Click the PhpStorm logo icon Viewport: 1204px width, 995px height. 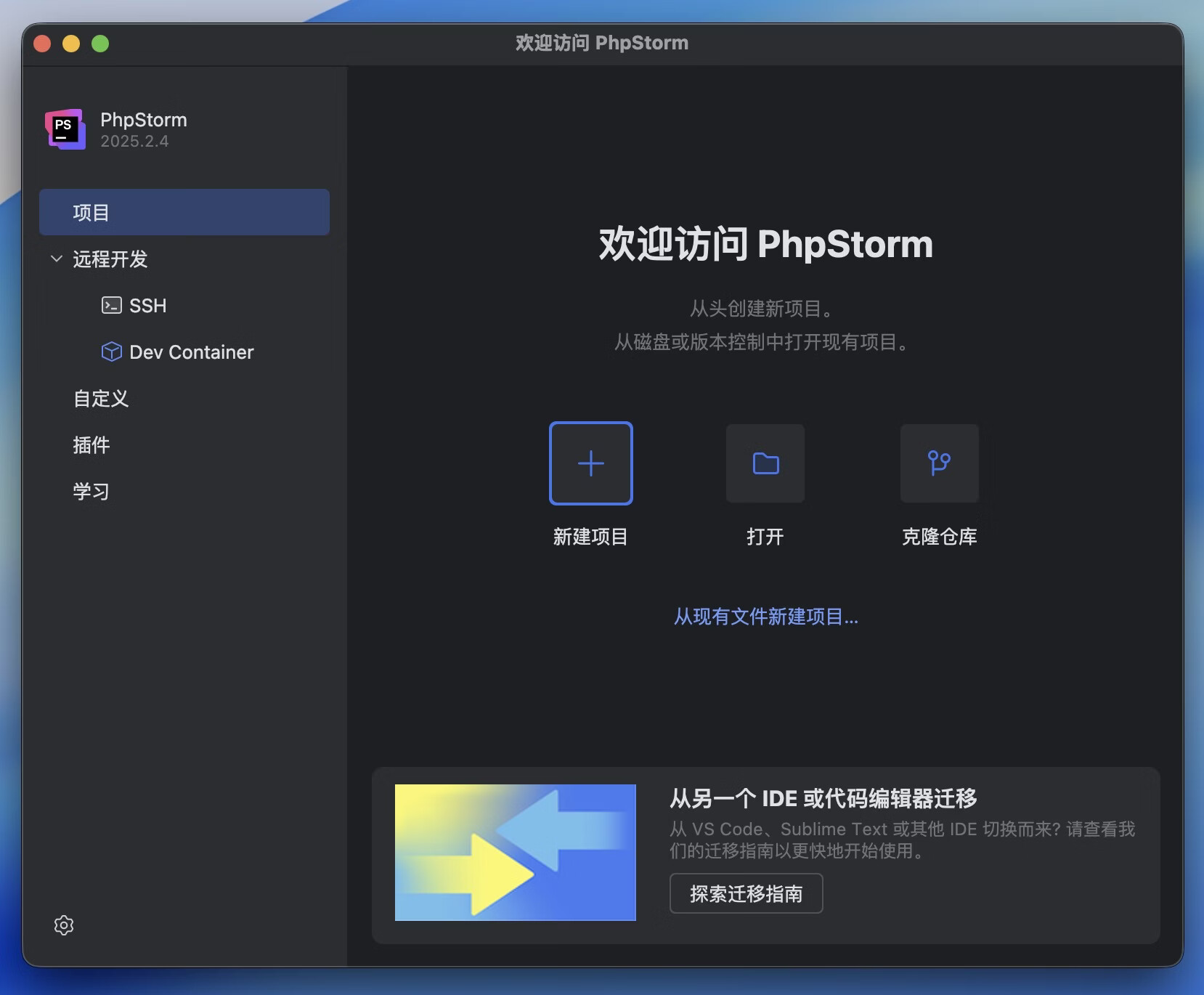coord(65,129)
